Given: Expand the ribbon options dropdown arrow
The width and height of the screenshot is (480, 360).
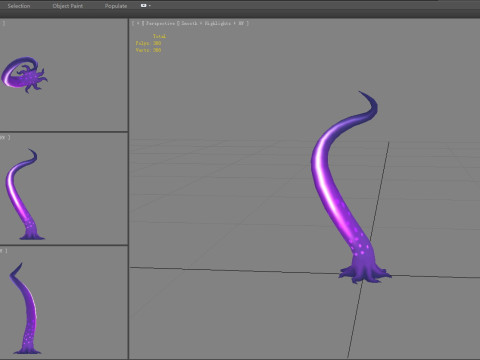Looking at the screenshot, I should click(x=150, y=6).
